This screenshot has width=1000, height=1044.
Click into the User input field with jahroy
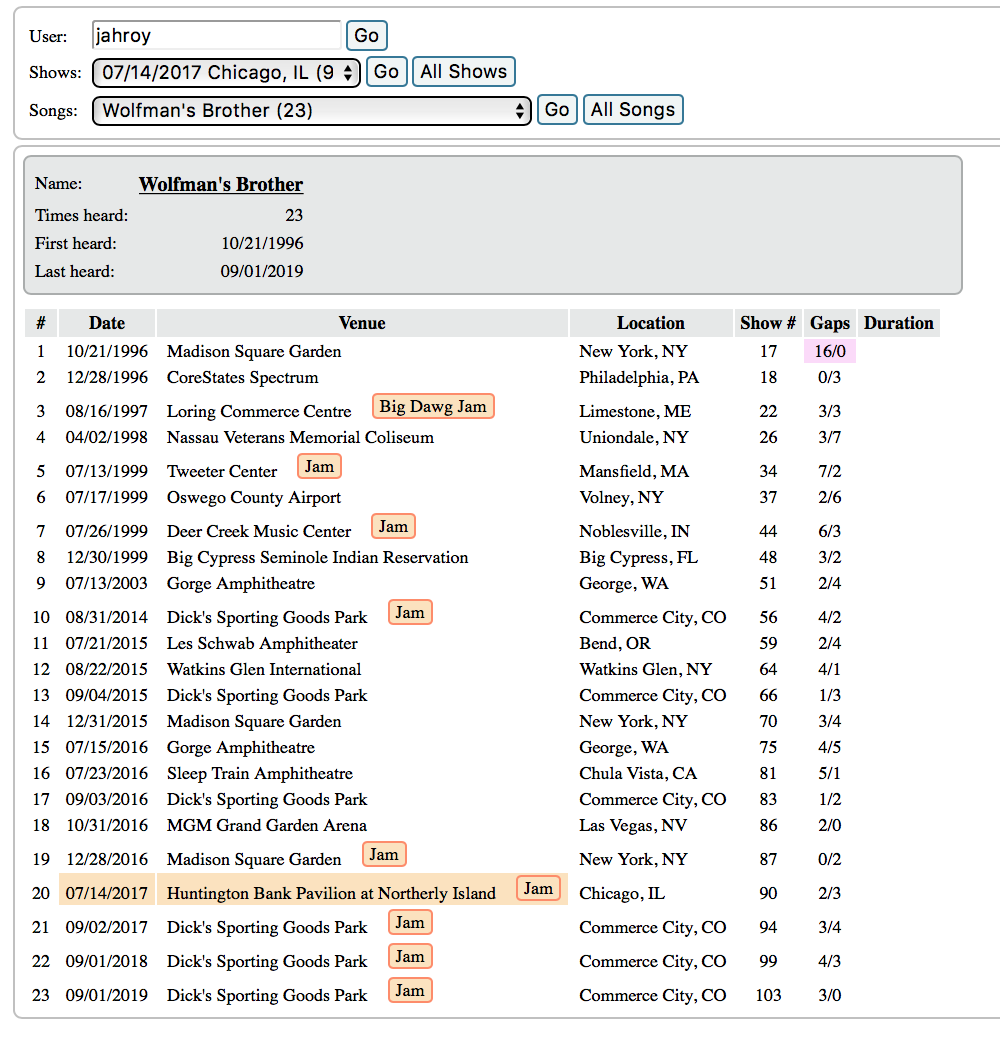click(x=216, y=36)
